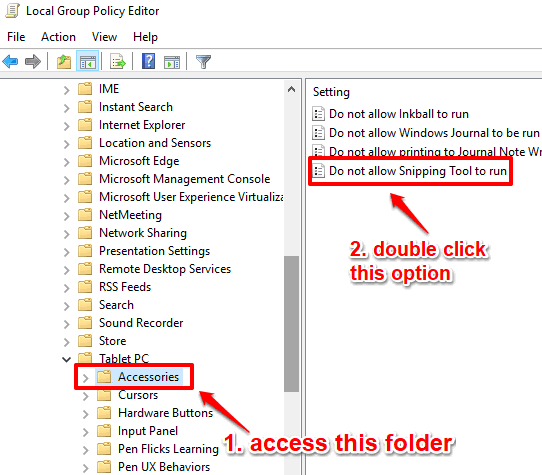Click the Up one level folder icon

point(64,62)
